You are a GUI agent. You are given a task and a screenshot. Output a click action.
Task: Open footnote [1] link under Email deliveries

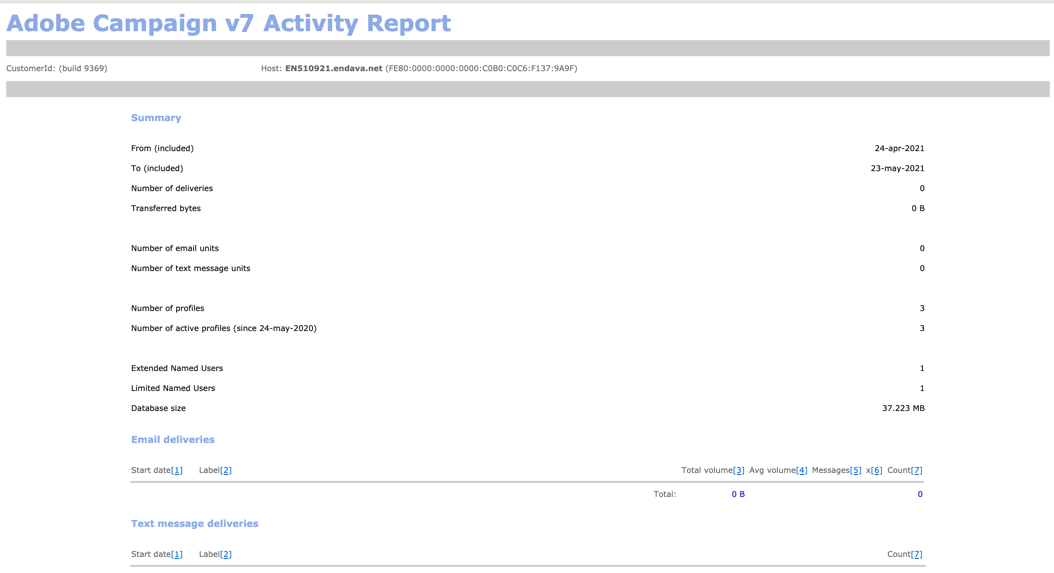pos(177,471)
